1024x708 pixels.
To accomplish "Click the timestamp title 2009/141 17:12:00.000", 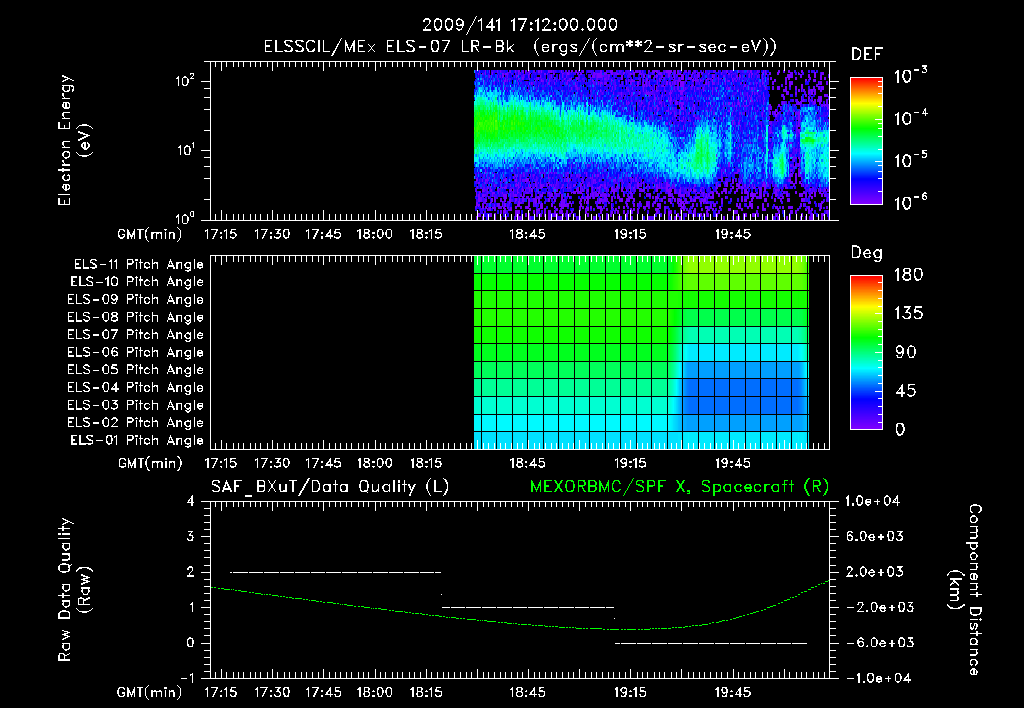I will click(x=519, y=25).
